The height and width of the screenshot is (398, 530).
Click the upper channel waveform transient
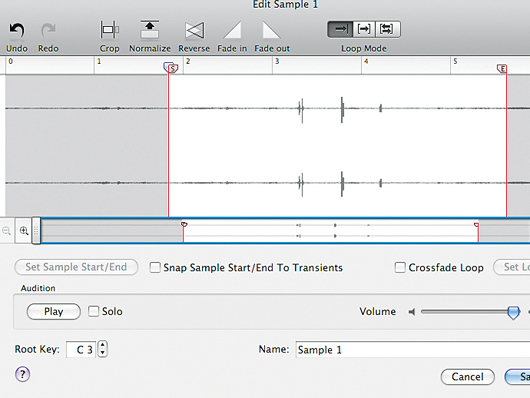pyautogui.click(x=342, y=109)
